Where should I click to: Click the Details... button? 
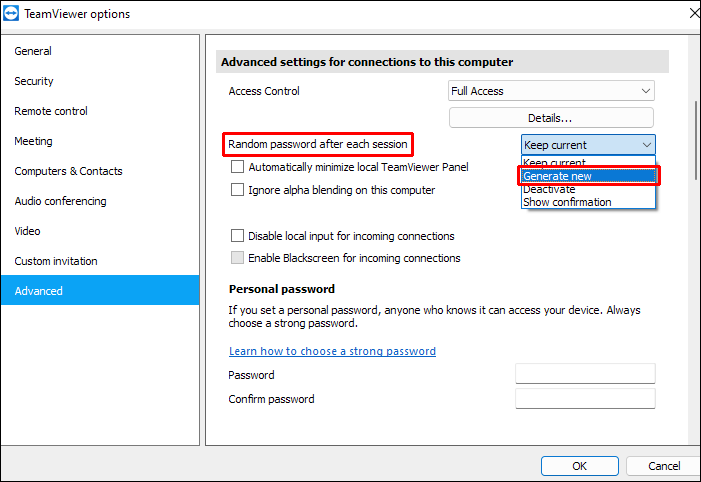[551, 118]
